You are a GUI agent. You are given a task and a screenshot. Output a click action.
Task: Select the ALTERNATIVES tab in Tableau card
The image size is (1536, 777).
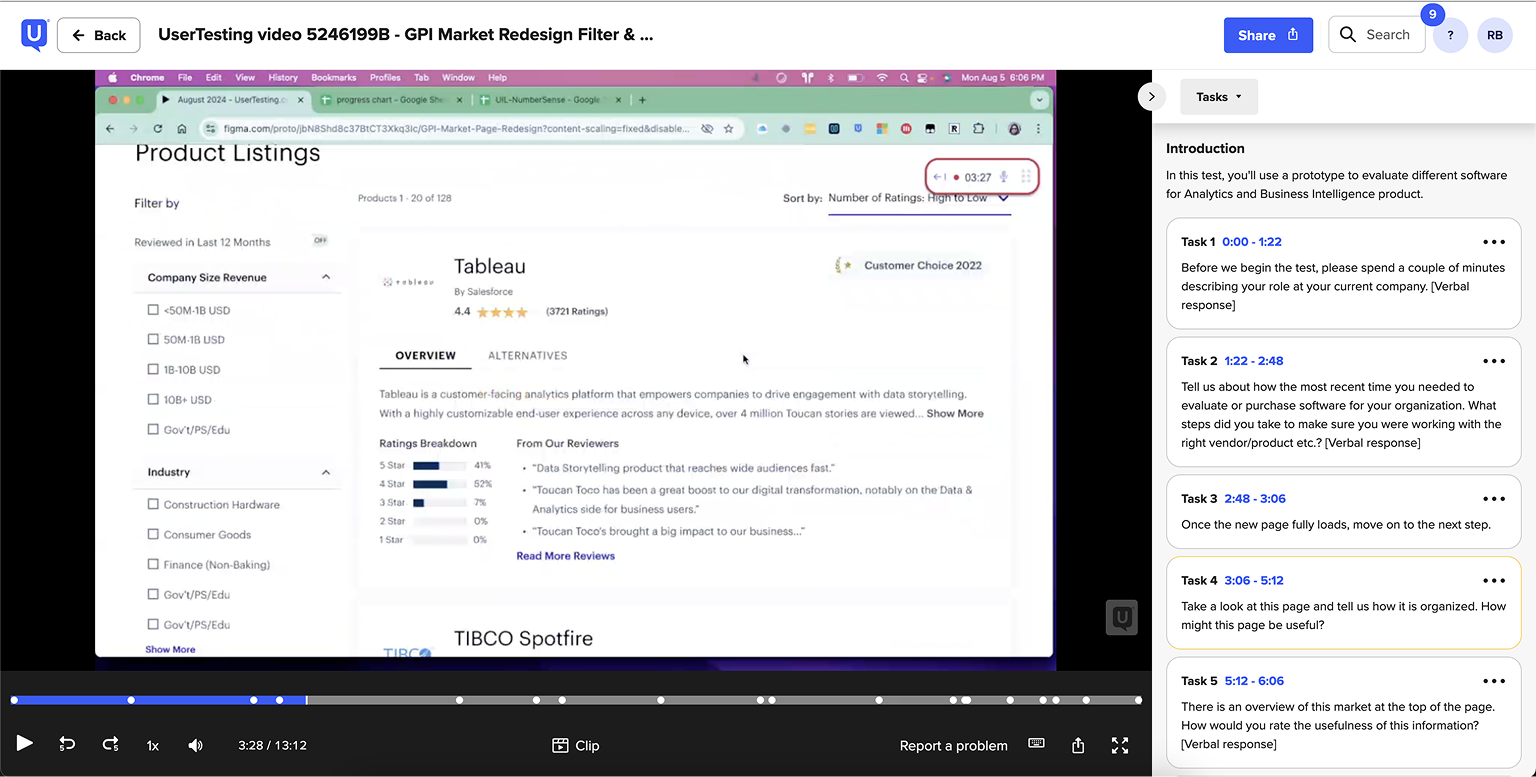pyautogui.click(x=527, y=356)
